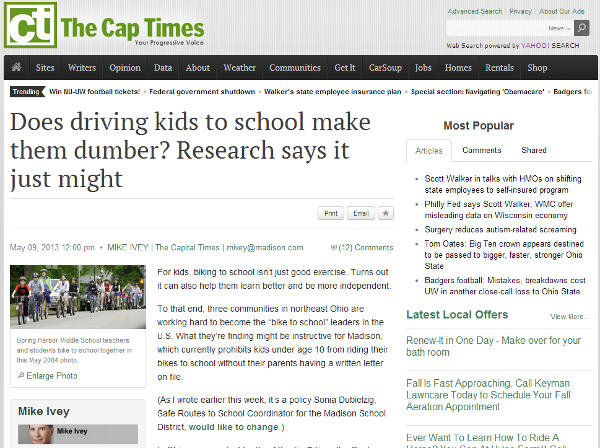Viewport: 600px width, 448px height.
Task: Open Badgers football Mistakes, breakdowns article
Action: (x=505, y=286)
